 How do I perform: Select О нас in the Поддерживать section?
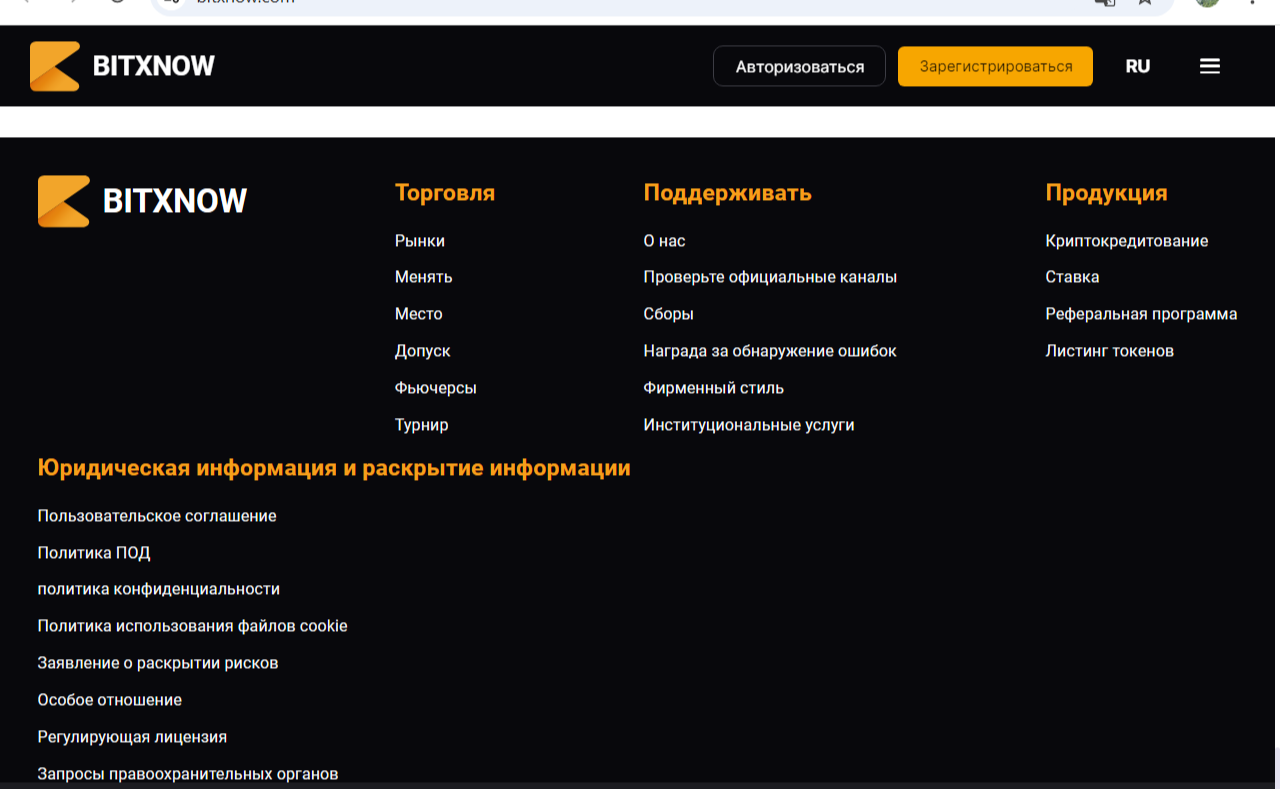point(664,240)
